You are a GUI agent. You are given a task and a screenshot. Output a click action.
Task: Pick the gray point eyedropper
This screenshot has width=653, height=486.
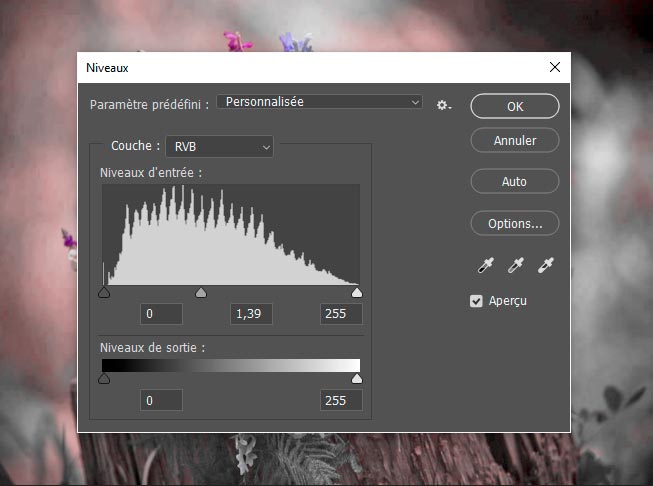516,265
